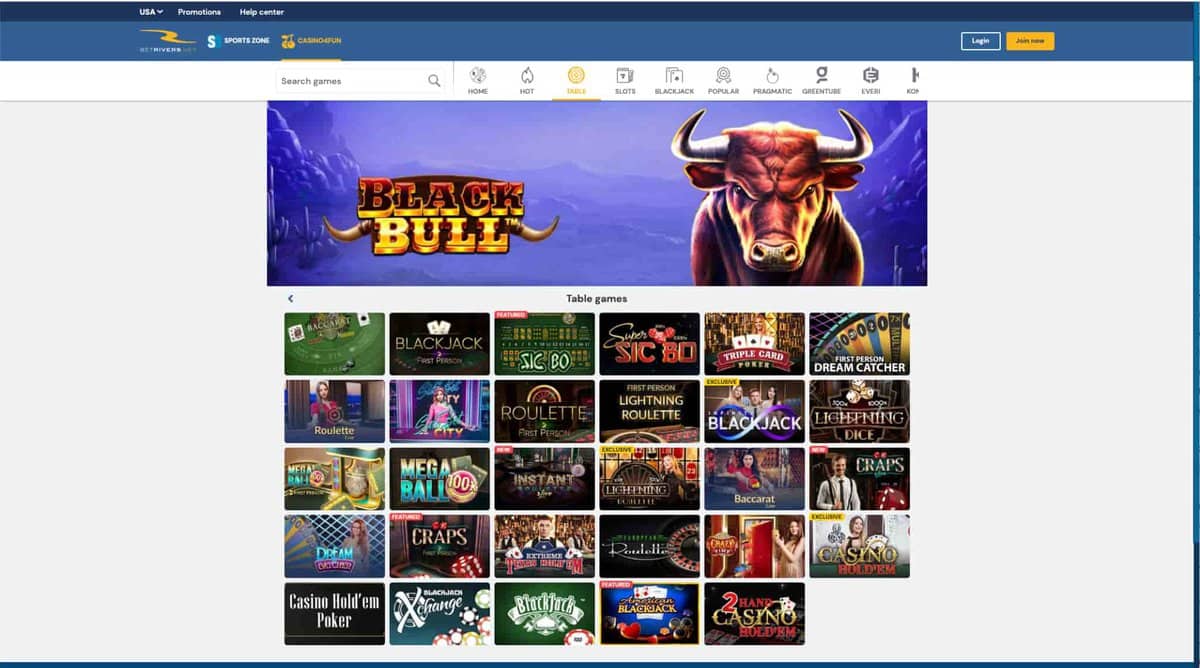Open European Roulette game

649,546
